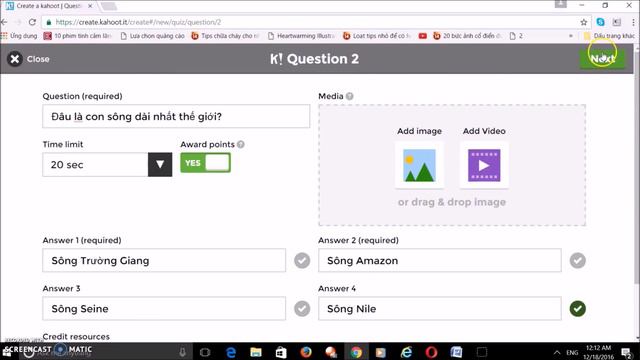The height and width of the screenshot is (360, 640).
Task: Show hidden system tray icons
Action: tap(557, 352)
